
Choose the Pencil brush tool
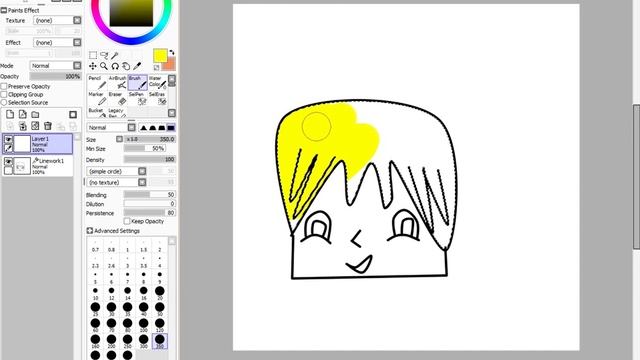(x=97, y=82)
